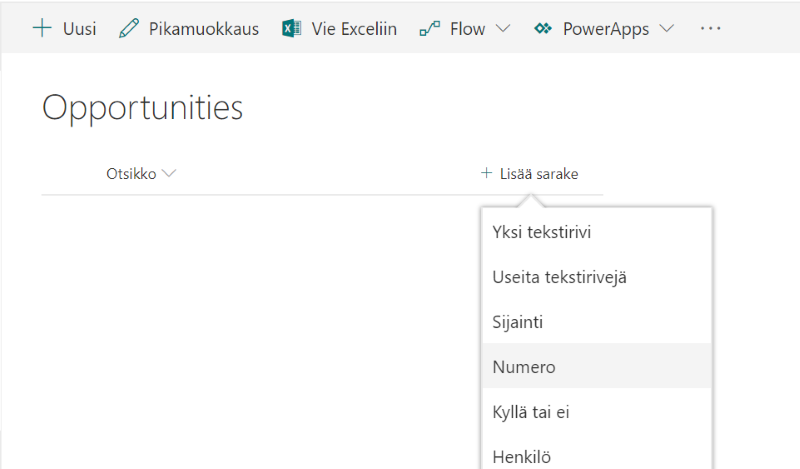Click the plus icon beside Lisää sarake
Viewport: 800px width, 469px height.
[x=487, y=173]
